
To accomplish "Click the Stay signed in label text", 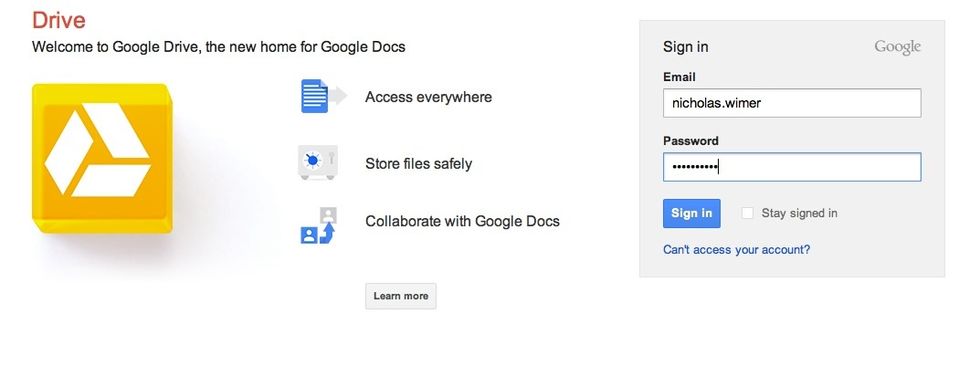I will 799,213.
